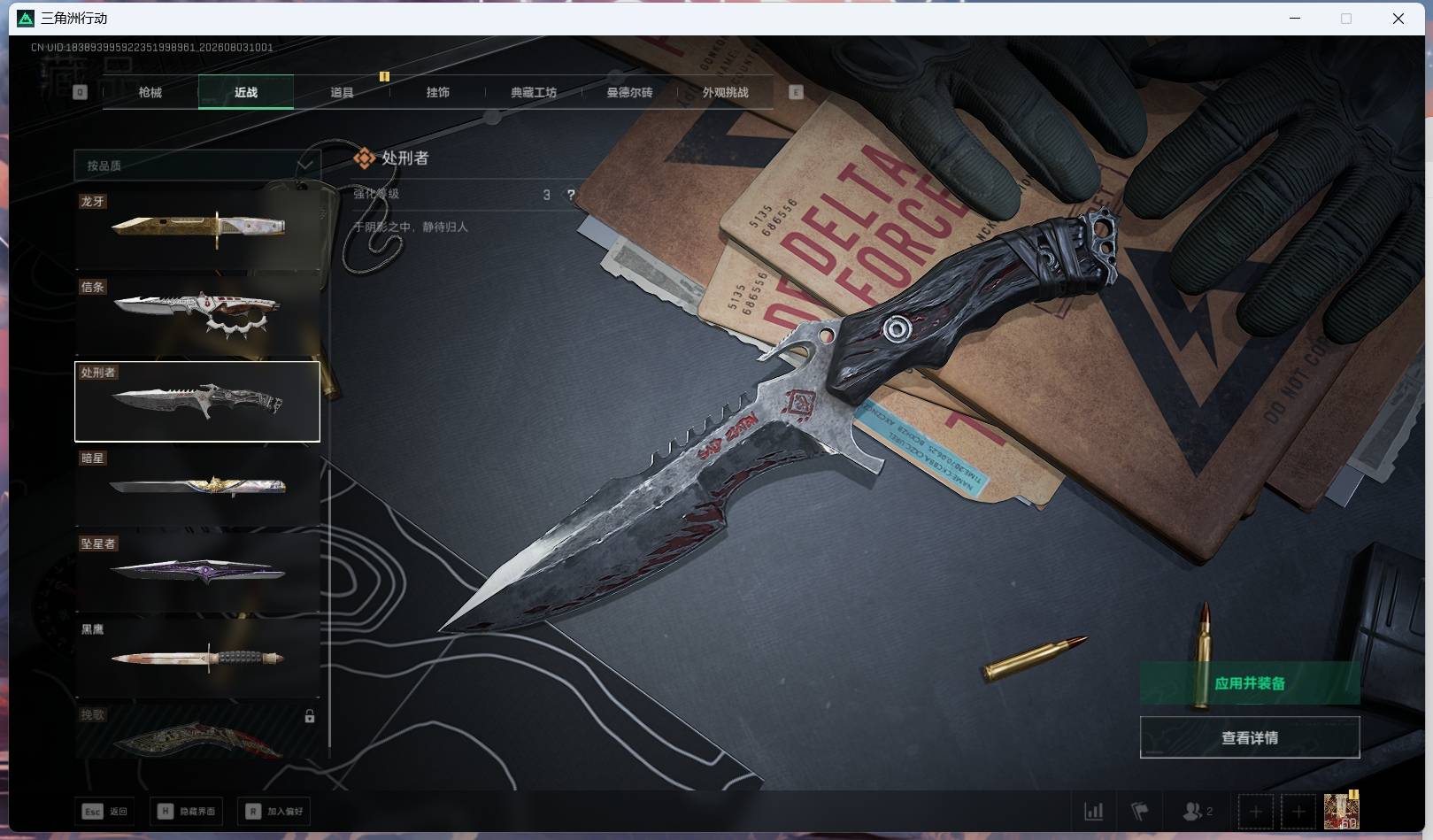Open the 挂饰 tab

[x=437, y=92]
